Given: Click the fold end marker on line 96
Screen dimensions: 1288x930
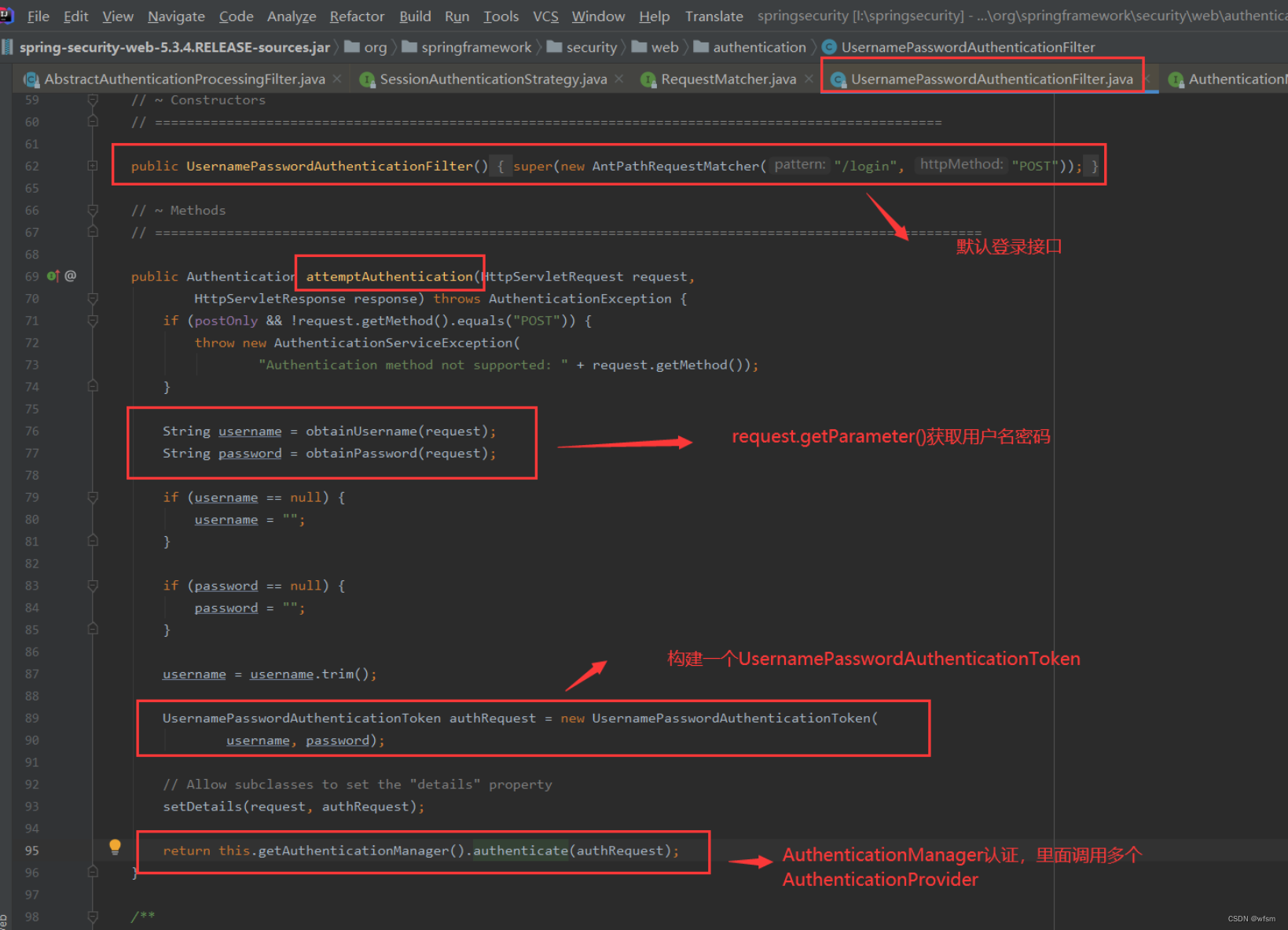Looking at the screenshot, I should pos(93,872).
